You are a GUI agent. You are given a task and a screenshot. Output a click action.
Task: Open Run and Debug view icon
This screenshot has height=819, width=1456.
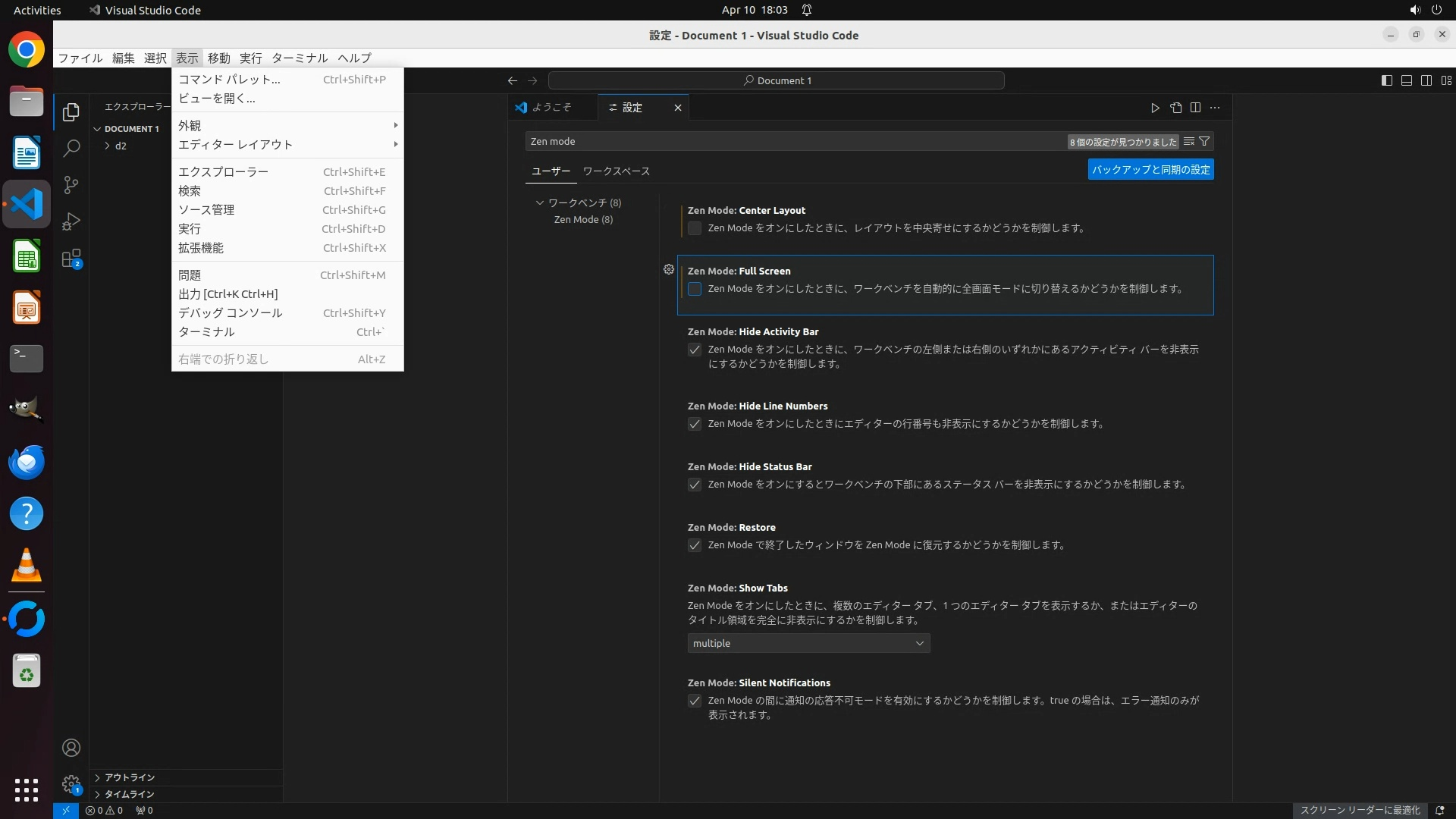tap(71, 221)
